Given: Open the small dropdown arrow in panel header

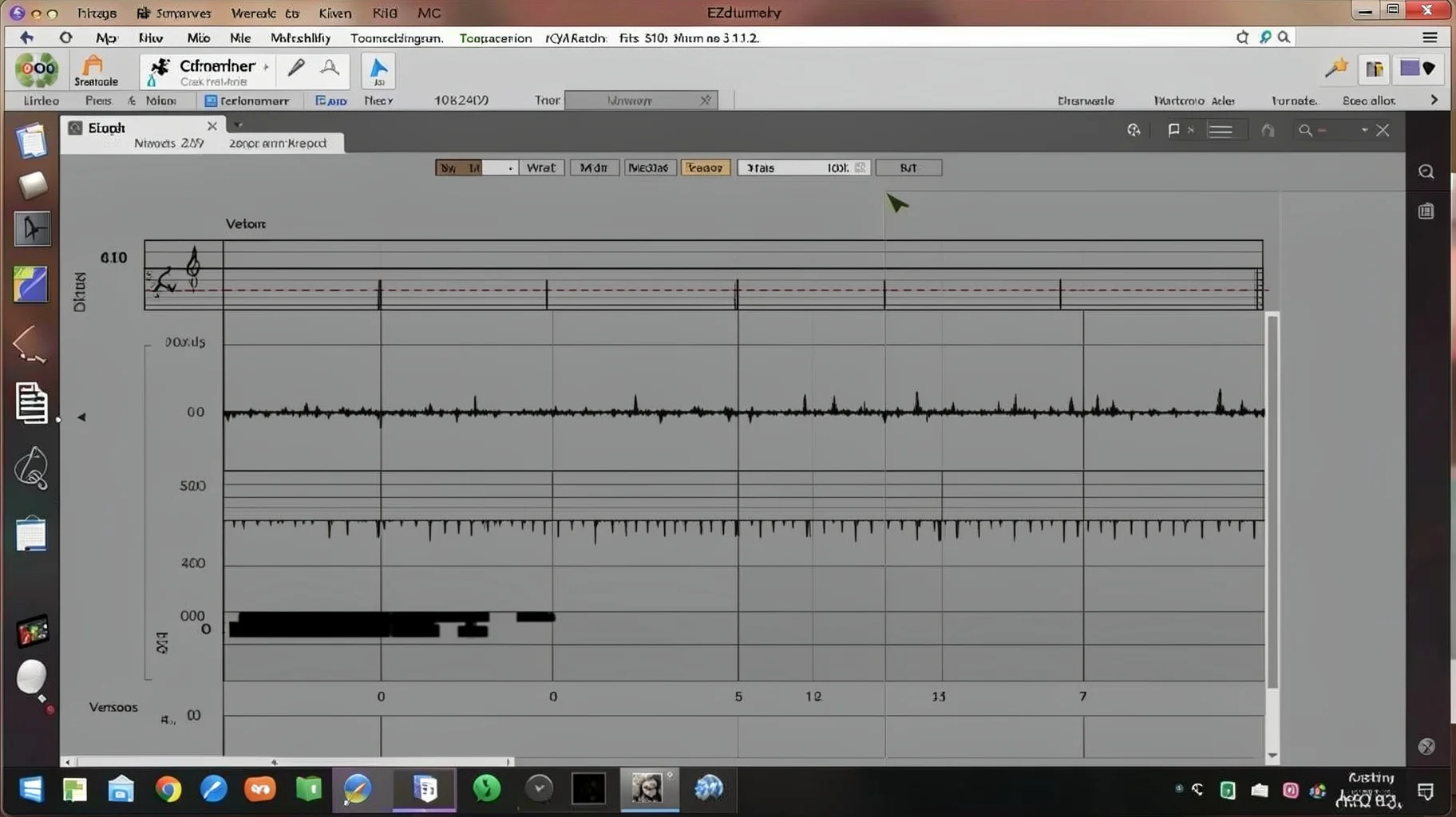Looking at the screenshot, I should pyautogui.click(x=1364, y=130).
